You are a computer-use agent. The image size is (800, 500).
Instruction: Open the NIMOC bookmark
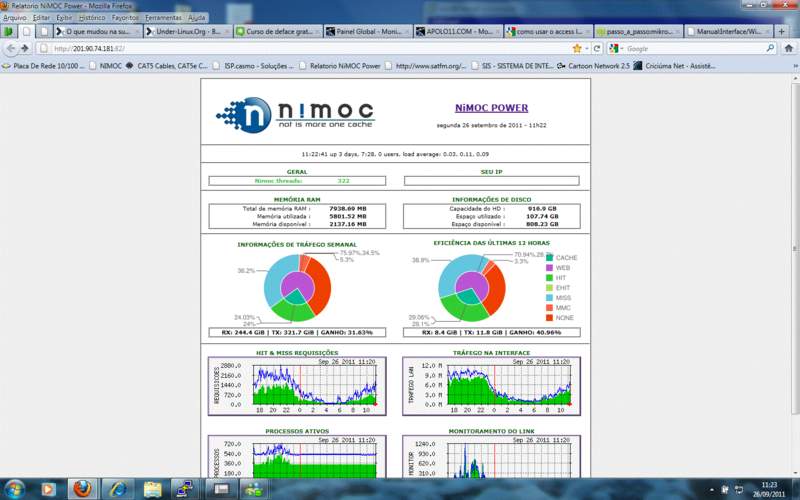click(106, 66)
